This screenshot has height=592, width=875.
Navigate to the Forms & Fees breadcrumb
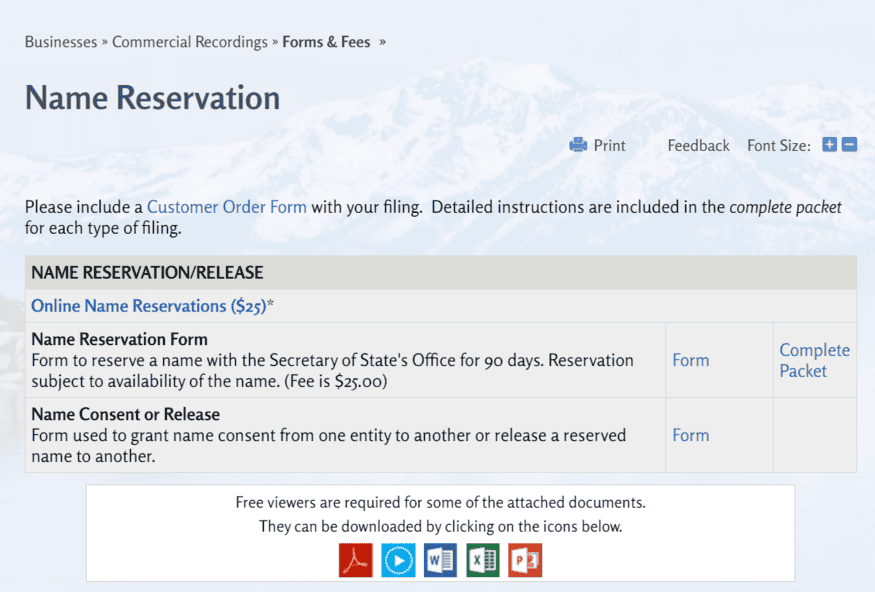point(326,42)
